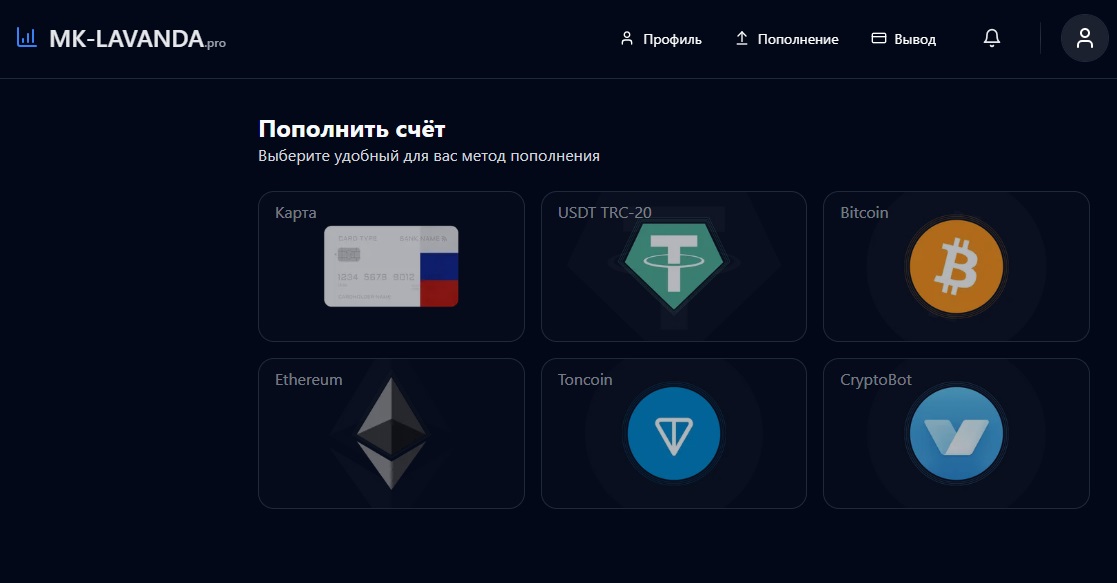This screenshot has width=1117, height=583.
Task: Select the Ethereum diamond icon
Action: click(391, 433)
